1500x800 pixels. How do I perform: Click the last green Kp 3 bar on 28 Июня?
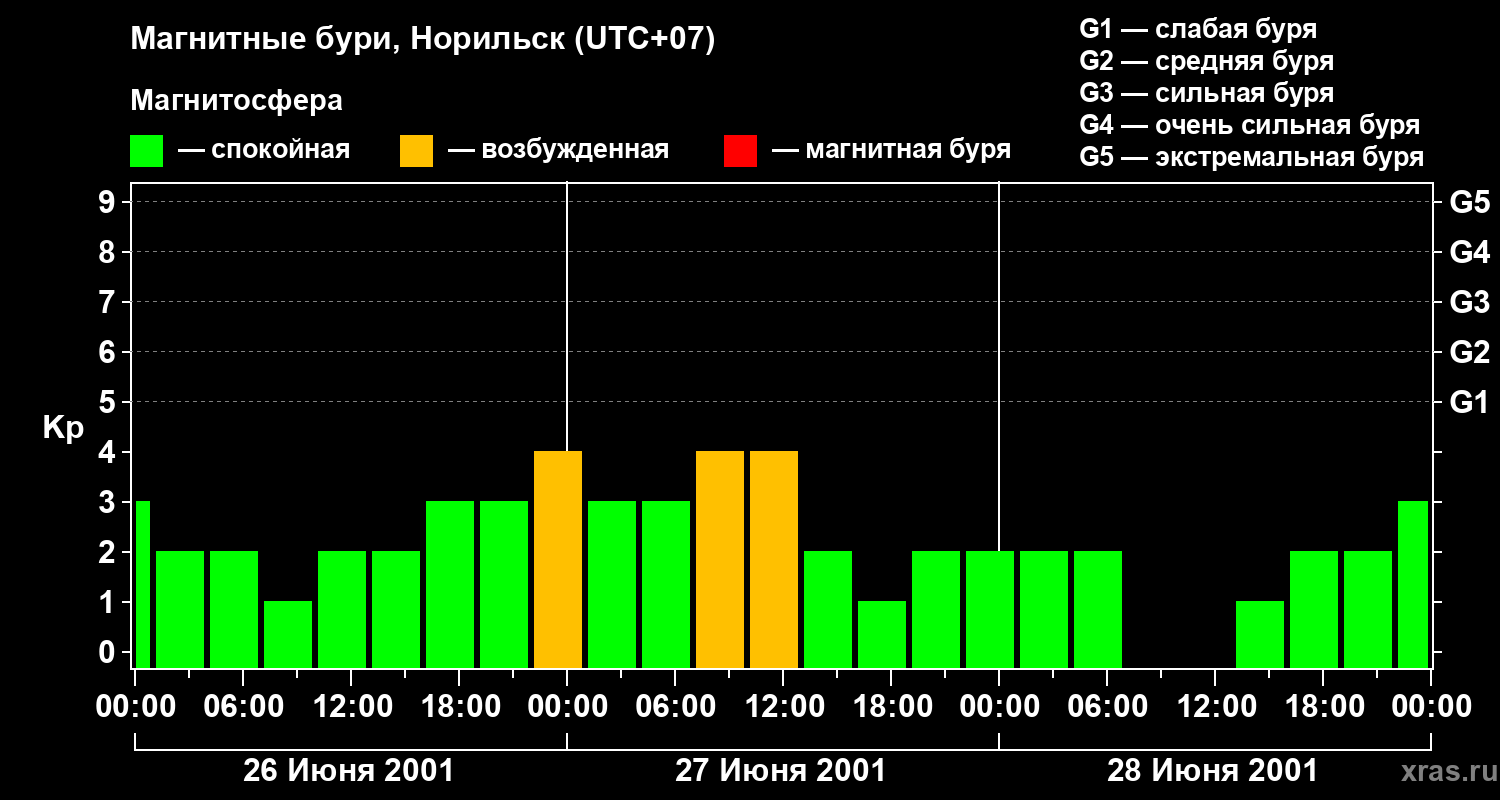pyautogui.click(x=1413, y=584)
